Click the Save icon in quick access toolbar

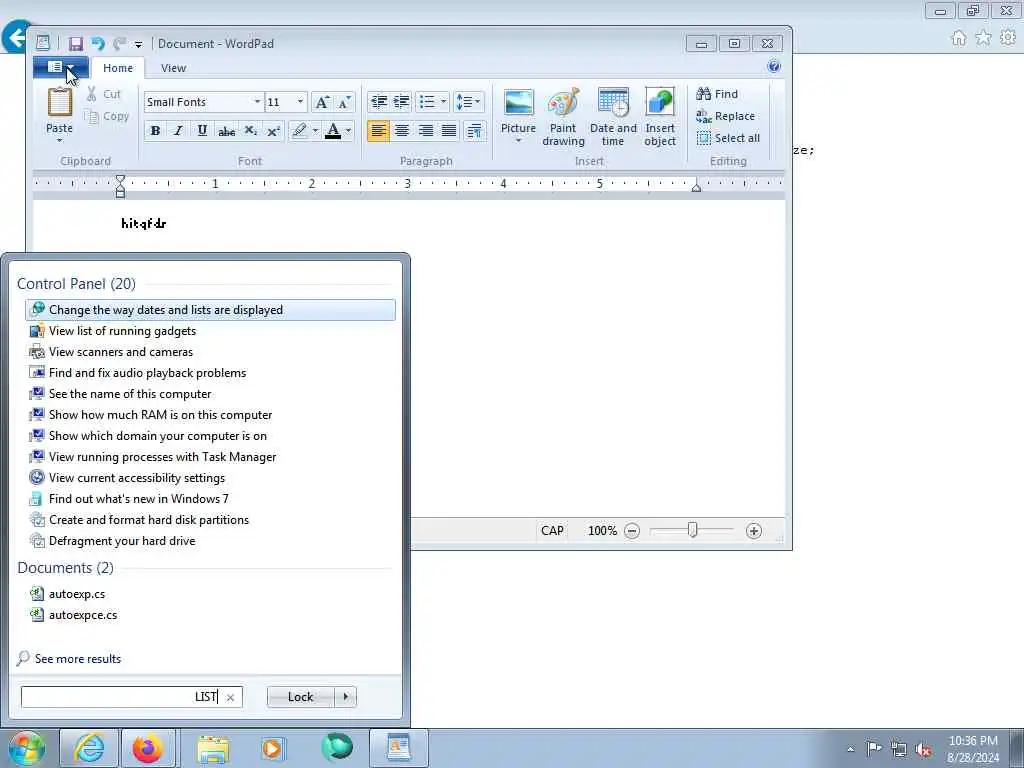pyautogui.click(x=76, y=44)
